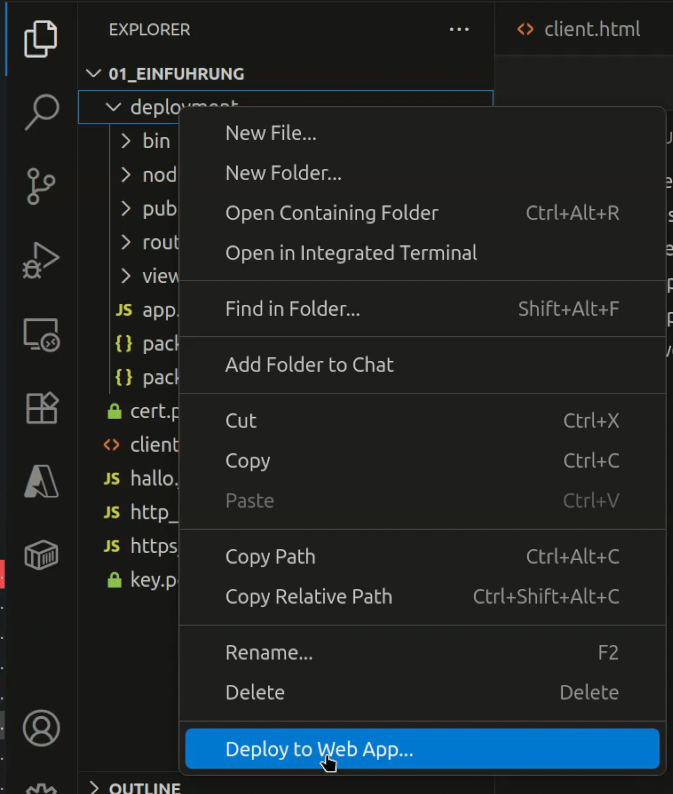This screenshot has height=794, width=673.
Task: Click the Accounts icon in activity bar
Action: click(x=41, y=727)
